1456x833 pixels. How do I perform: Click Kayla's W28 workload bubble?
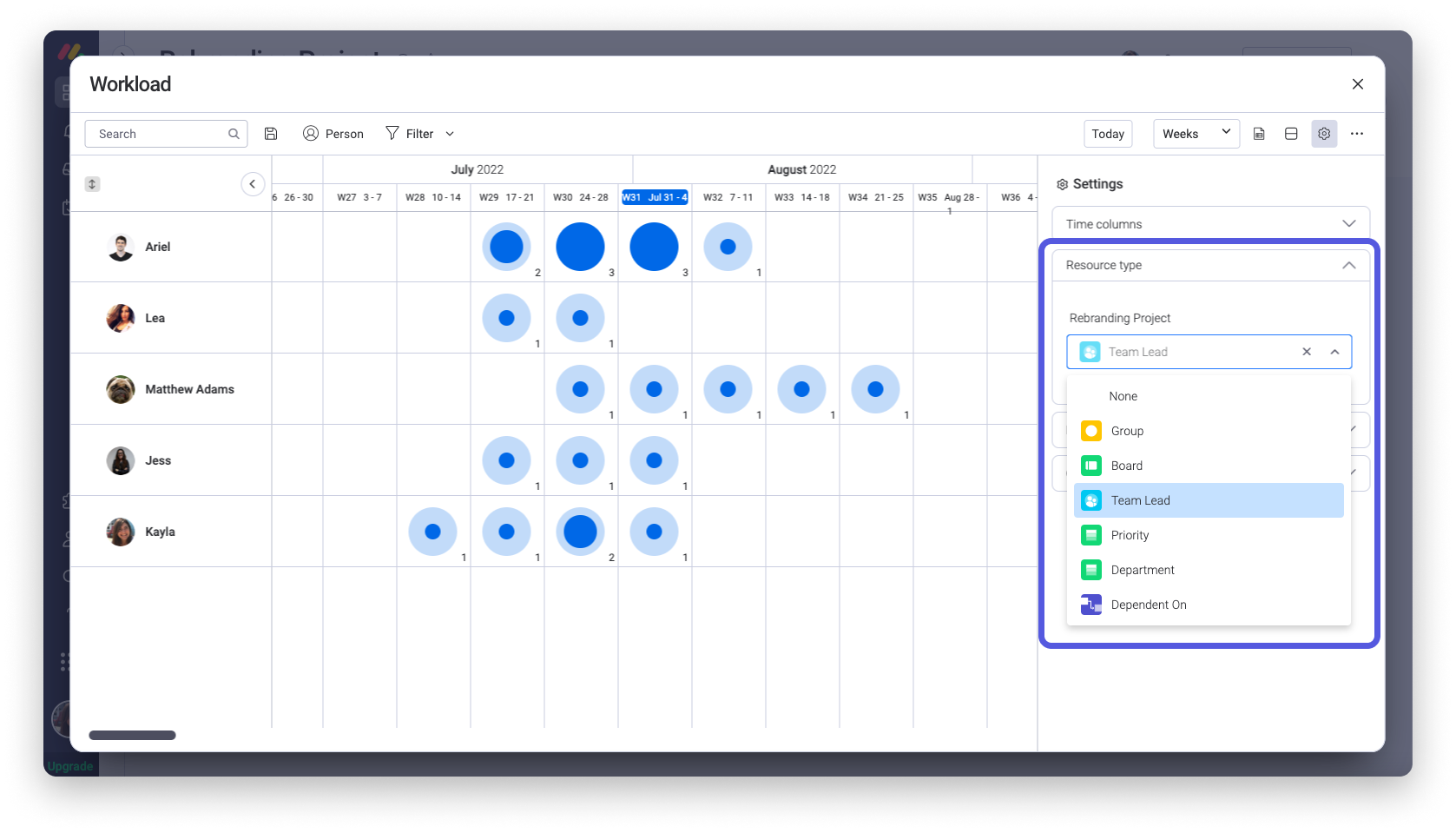(433, 532)
